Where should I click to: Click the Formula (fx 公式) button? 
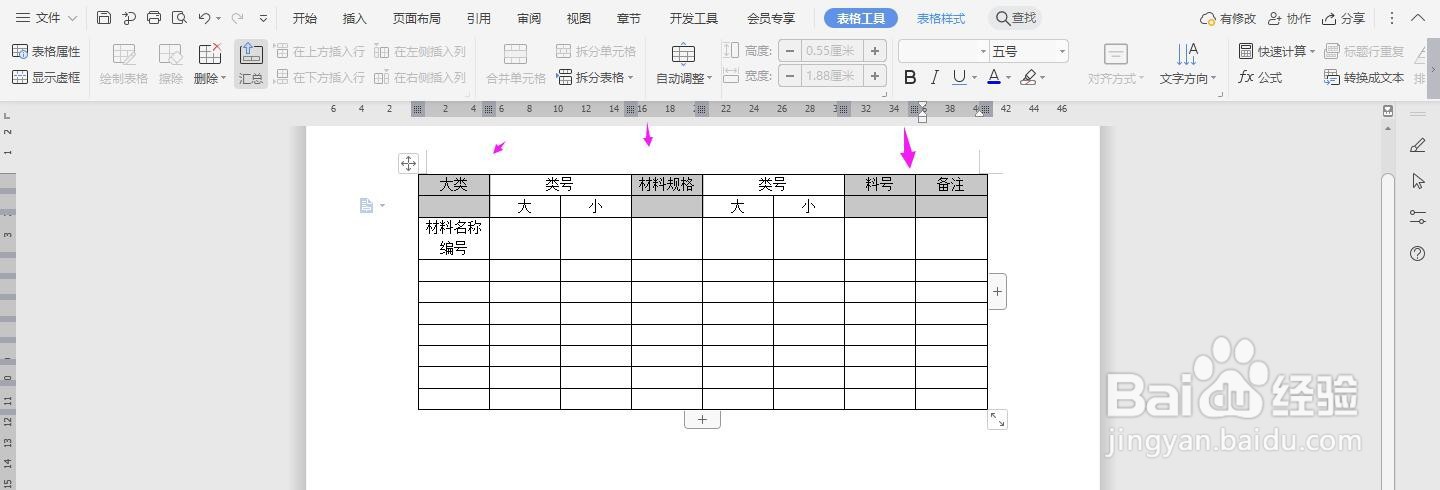click(x=1260, y=77)
